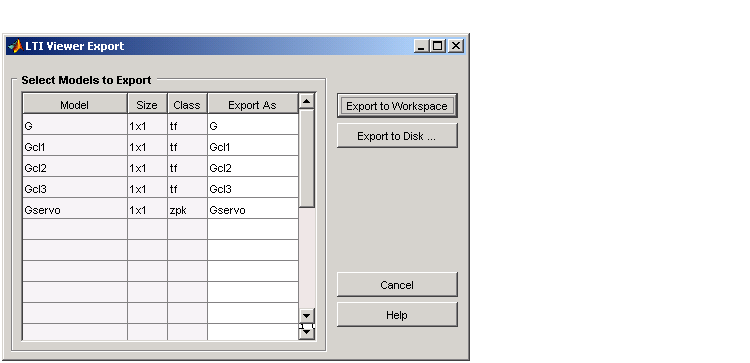Click the Class column header

click(x=187, y=105)
